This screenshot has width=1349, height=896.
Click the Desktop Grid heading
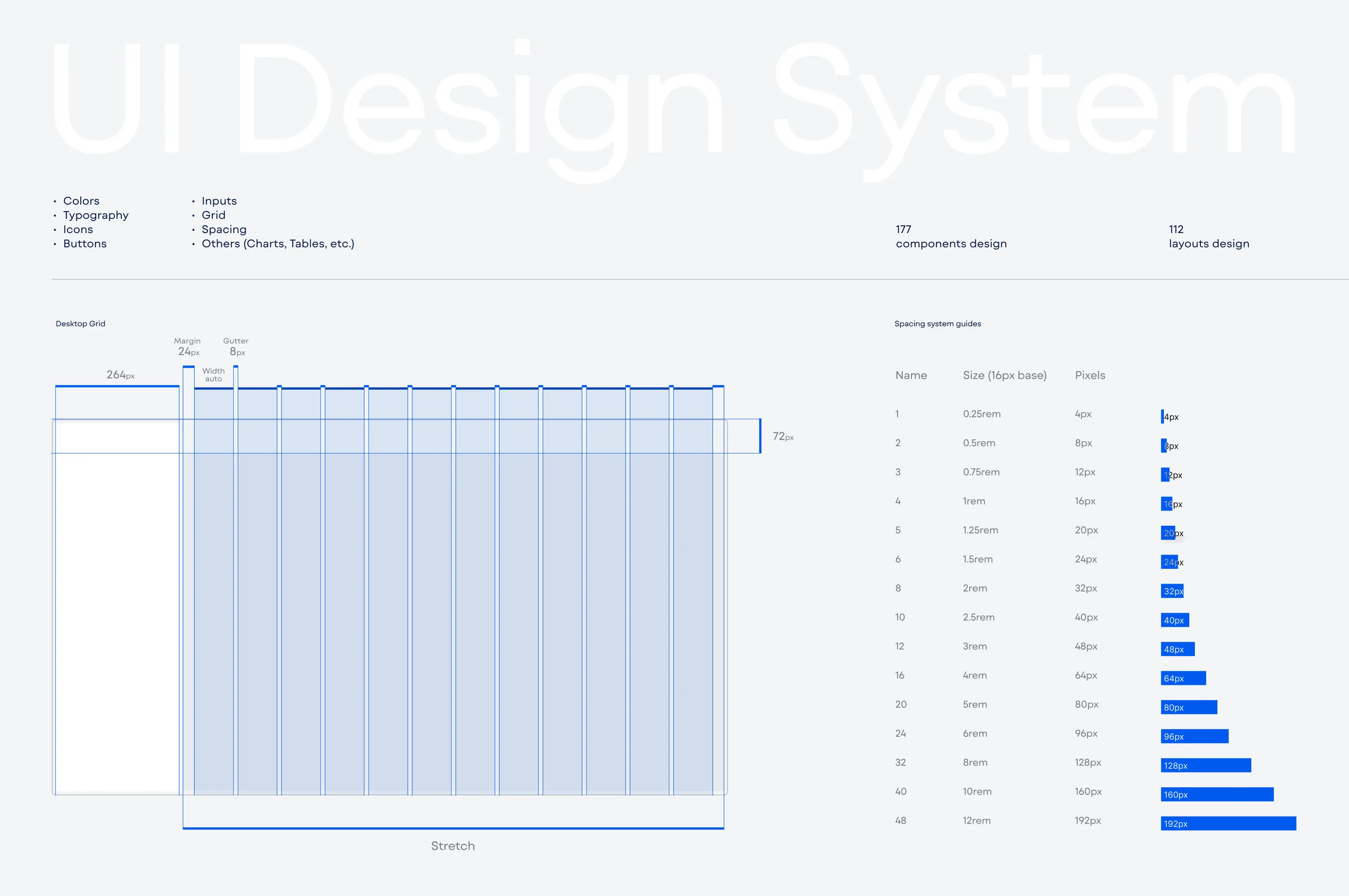coord(81,324)
